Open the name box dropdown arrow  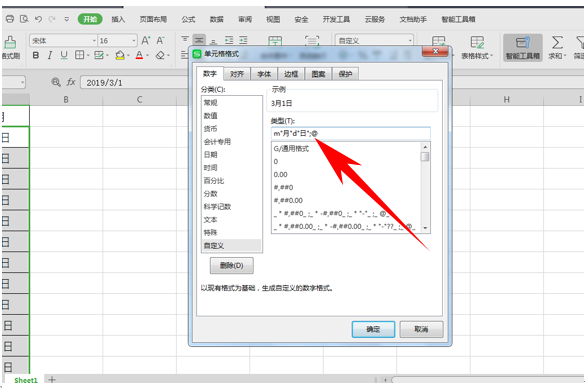click(x=22, y=82)
